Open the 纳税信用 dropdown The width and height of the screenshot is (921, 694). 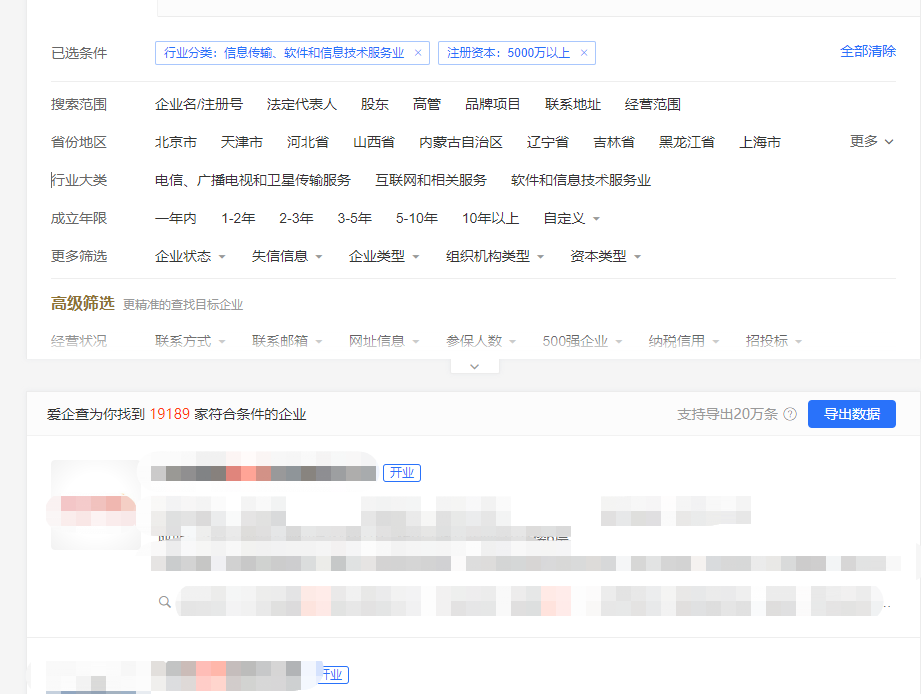click(676, 340)
